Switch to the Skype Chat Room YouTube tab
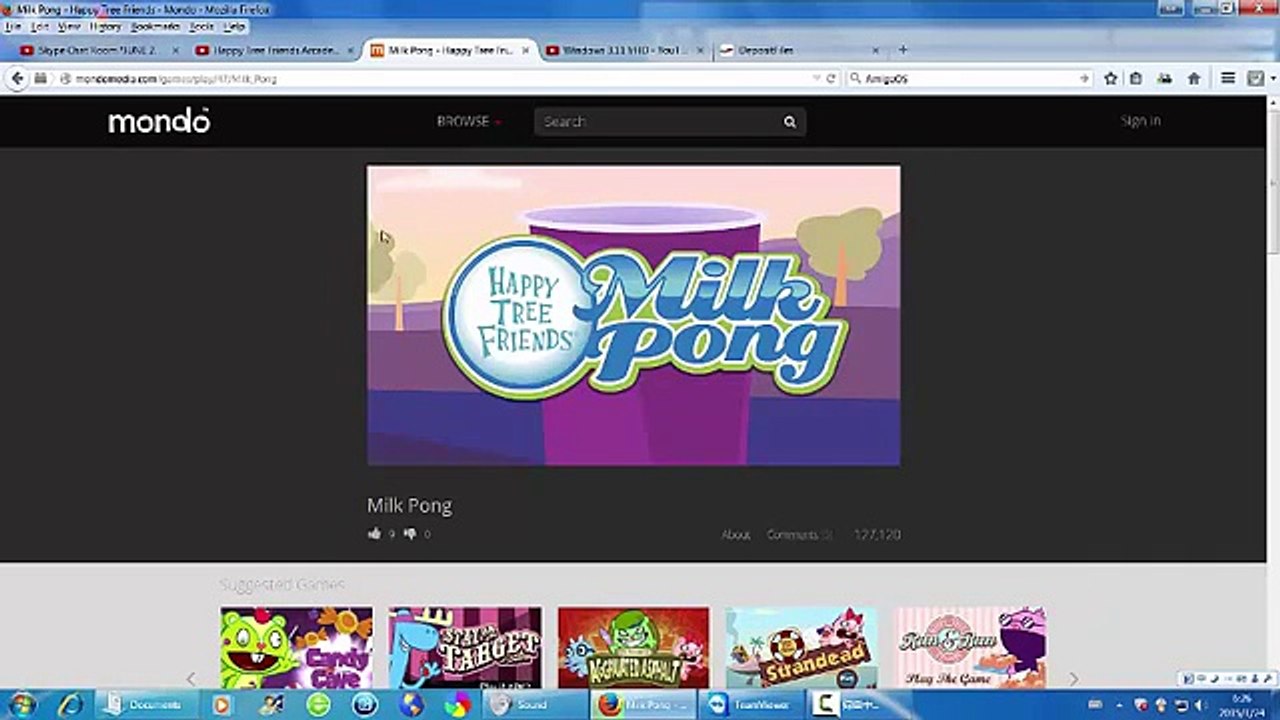This screenshot has height=720, width=1280. [98, 50]
